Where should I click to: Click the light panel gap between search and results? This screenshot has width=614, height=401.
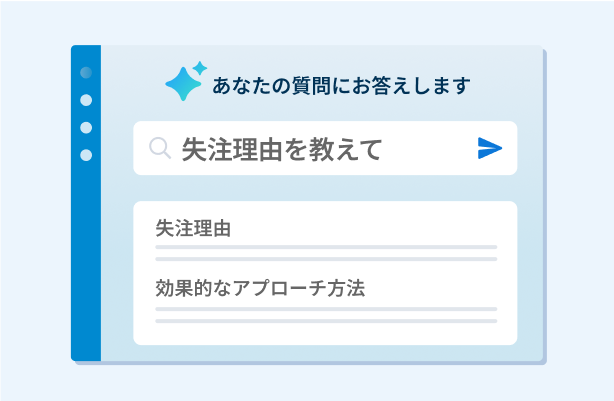[x=325, y=188]
